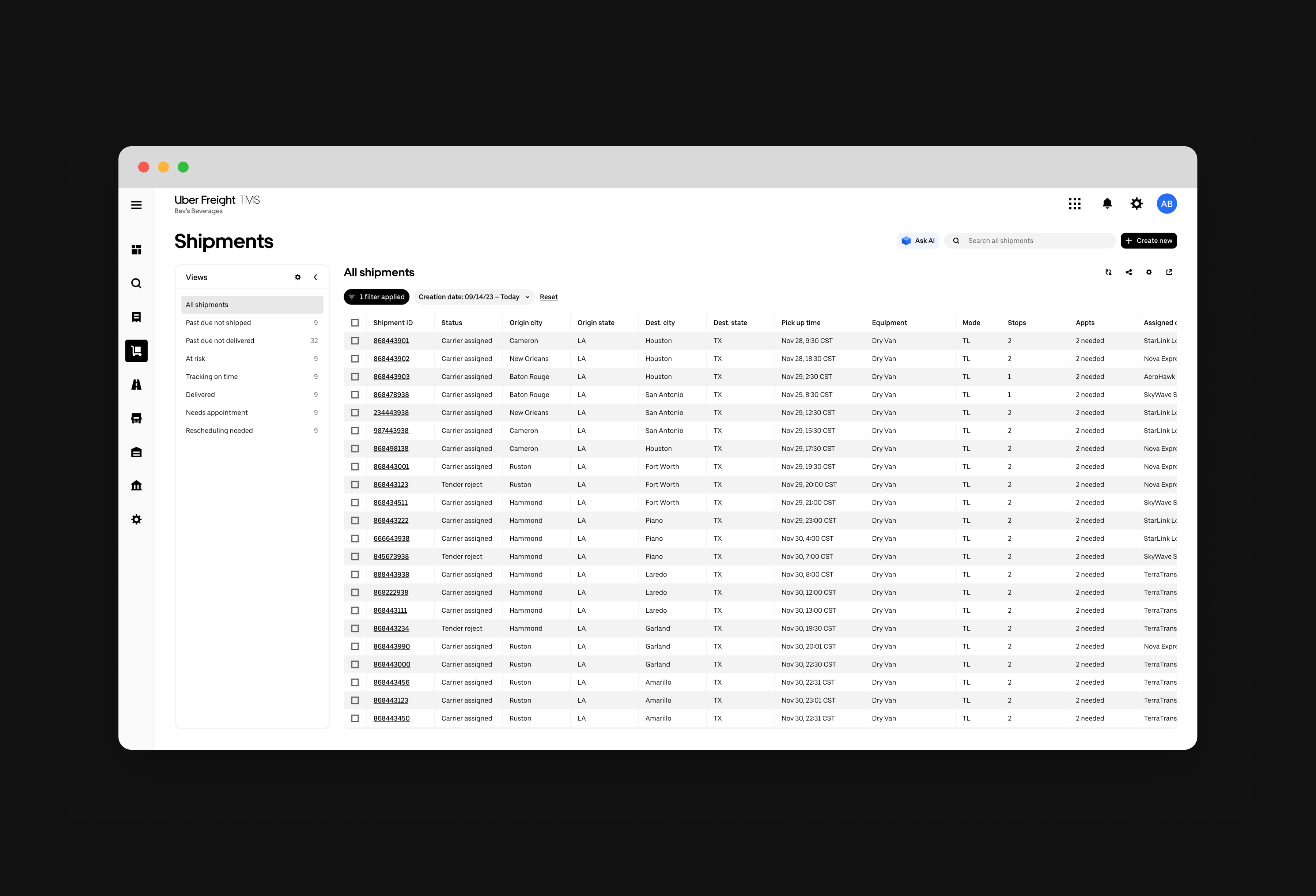Click the refresh shipments table icon
The image size is (1316, 896).
click(1108, 272)
